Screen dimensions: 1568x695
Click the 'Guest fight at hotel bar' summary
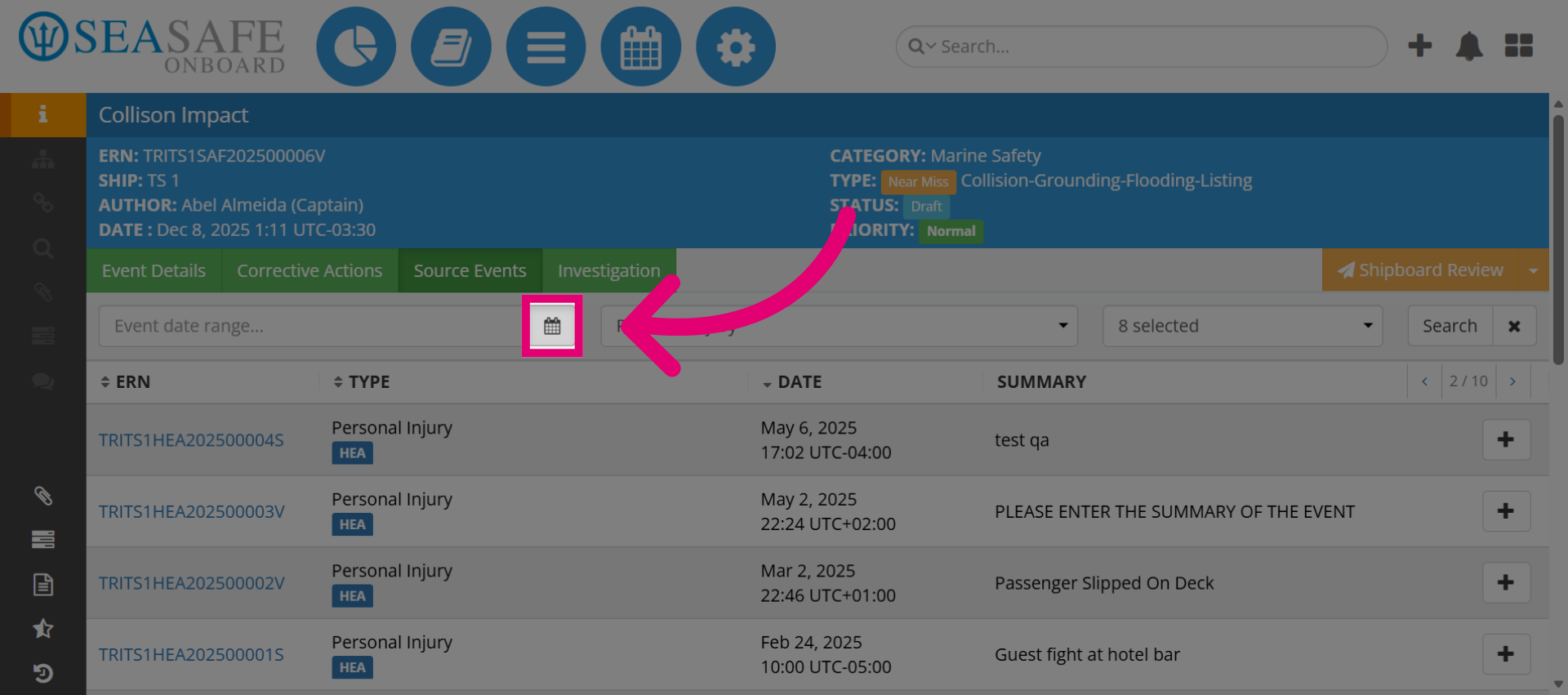(1087, 654)
